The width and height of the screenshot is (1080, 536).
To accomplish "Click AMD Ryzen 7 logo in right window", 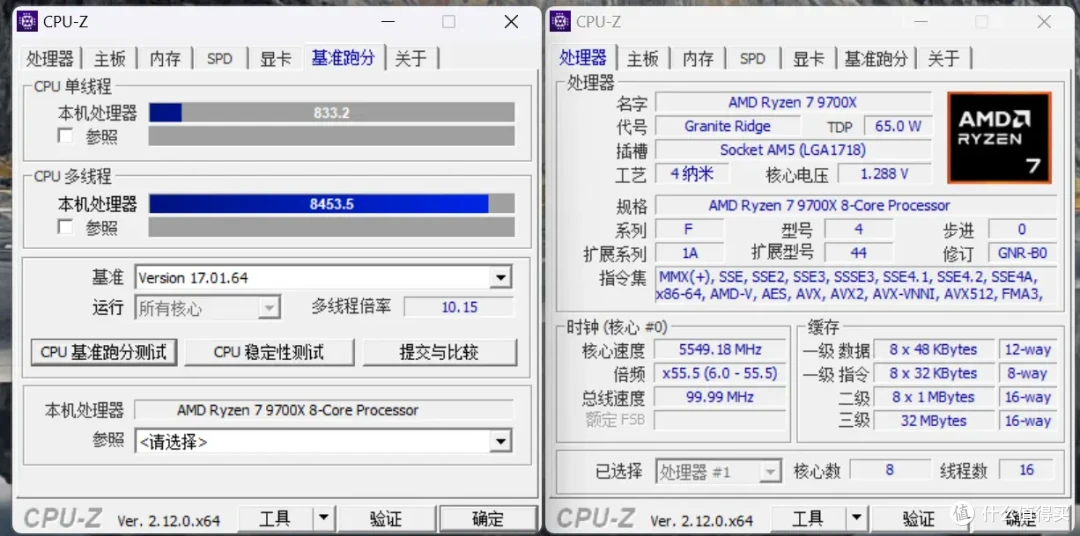I will point(999,137).
